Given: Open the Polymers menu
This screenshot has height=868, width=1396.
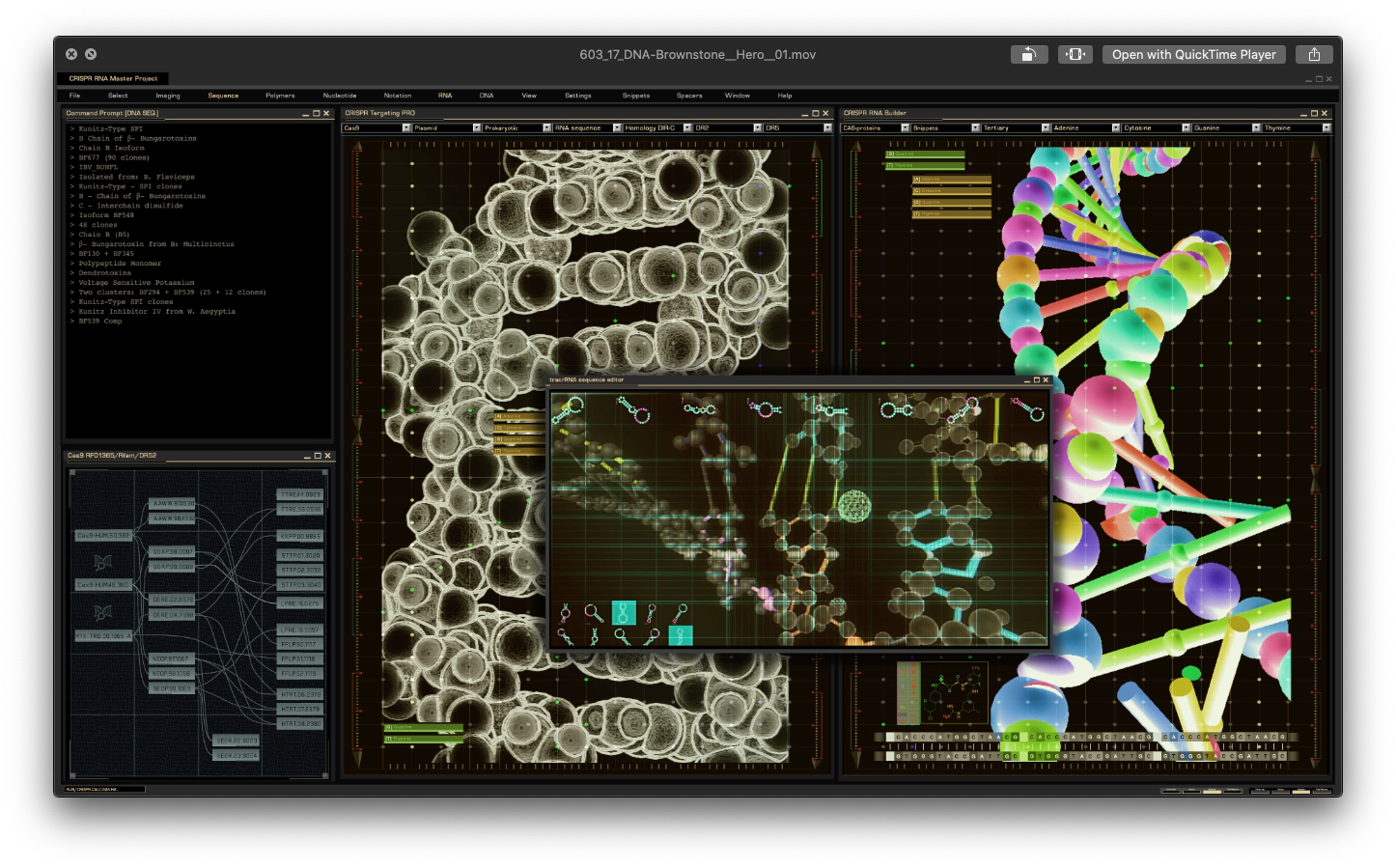Looking at the screenshot, I should 280,96.
